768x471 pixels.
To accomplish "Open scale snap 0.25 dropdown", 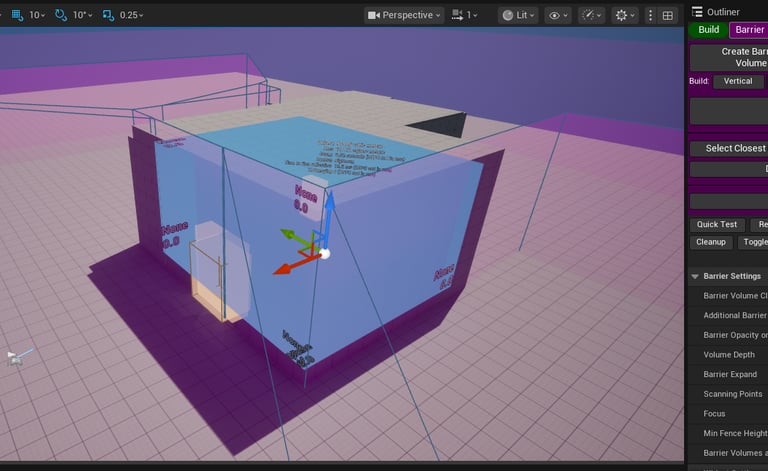I will [131, 15].
